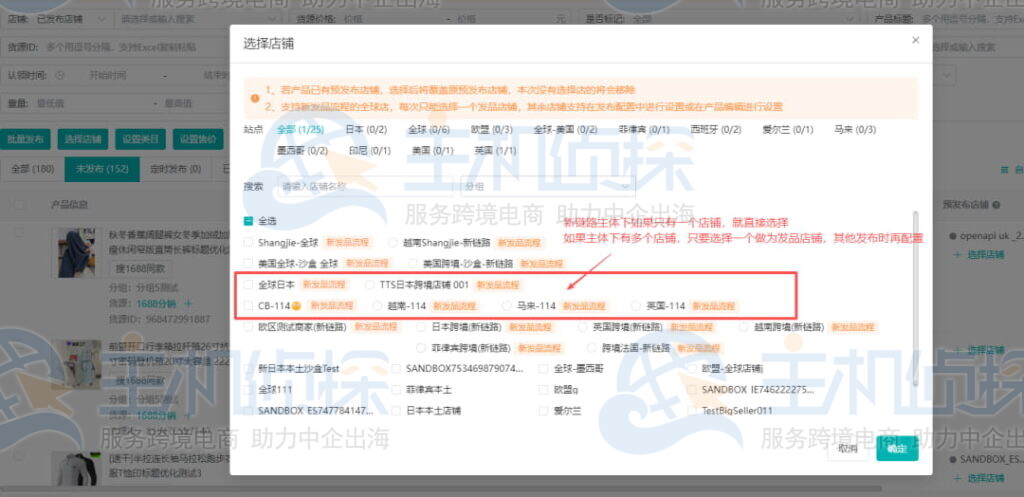
Task: Filter by 菲律宾 (0/1) site tab
Action: [x=644, y=129]
